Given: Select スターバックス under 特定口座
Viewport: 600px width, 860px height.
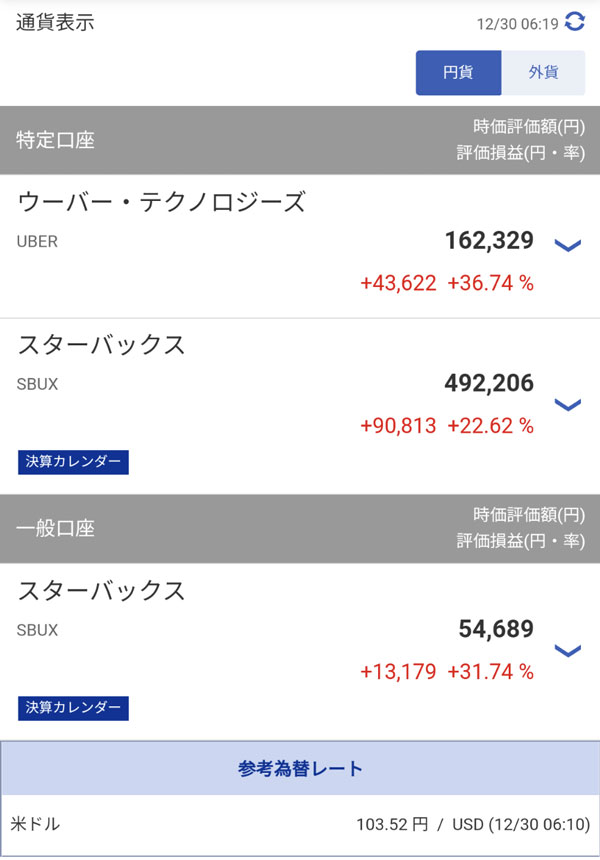Looking at the screenshot, I should [102, 345].
